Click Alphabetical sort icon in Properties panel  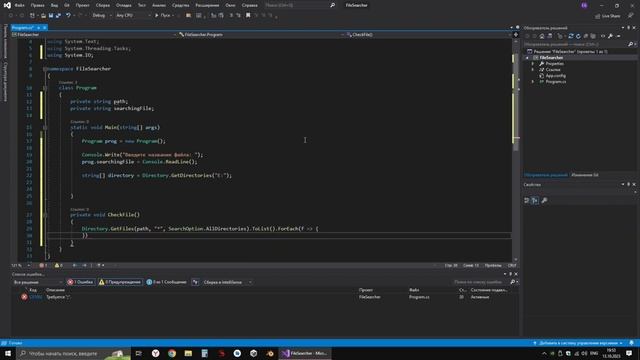[535, 200]
